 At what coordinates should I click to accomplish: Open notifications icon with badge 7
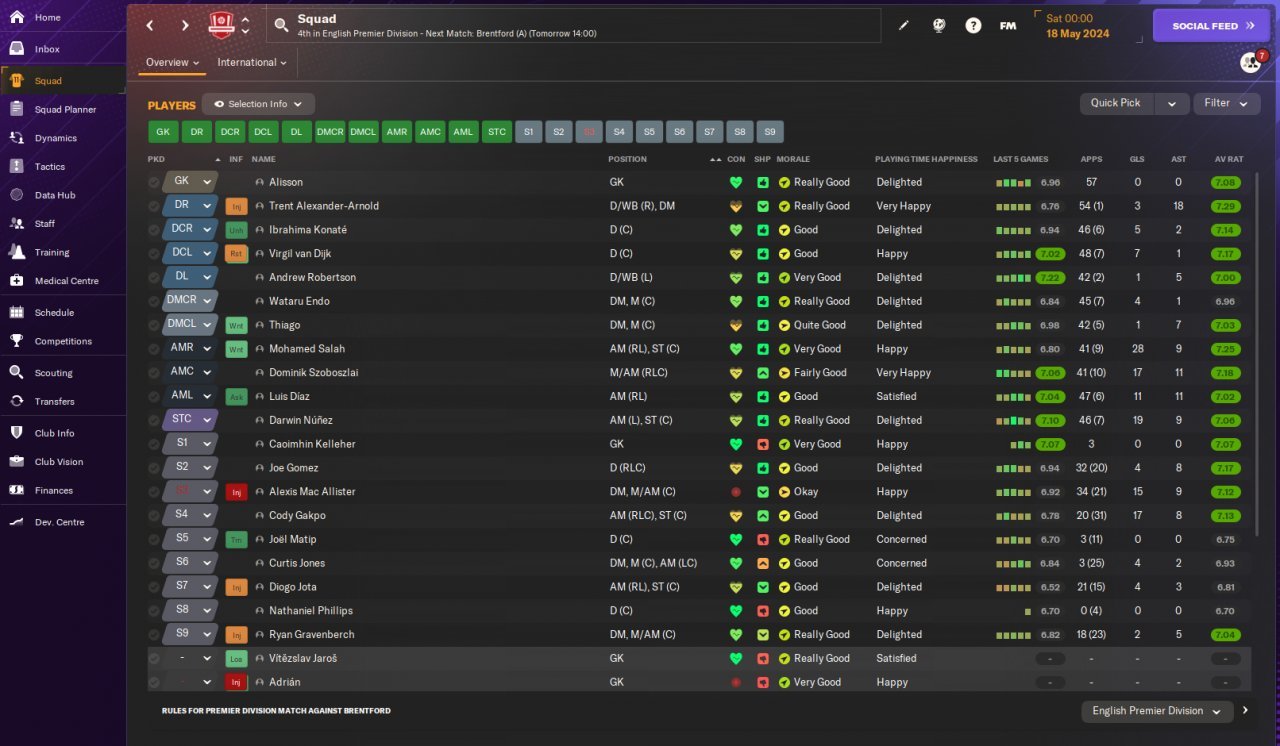(1251, 62)
